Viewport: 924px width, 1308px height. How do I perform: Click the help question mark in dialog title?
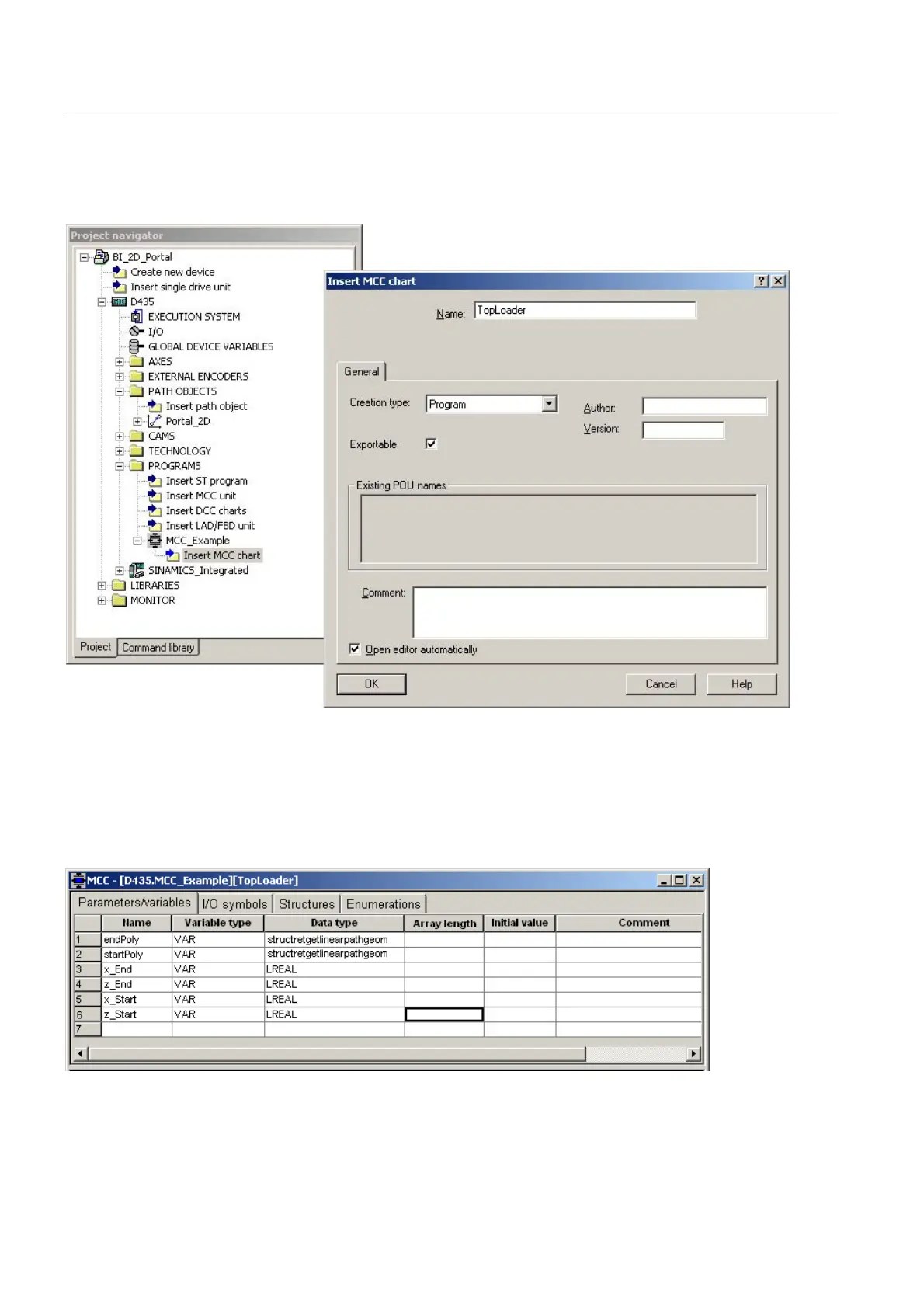point(762,281)
